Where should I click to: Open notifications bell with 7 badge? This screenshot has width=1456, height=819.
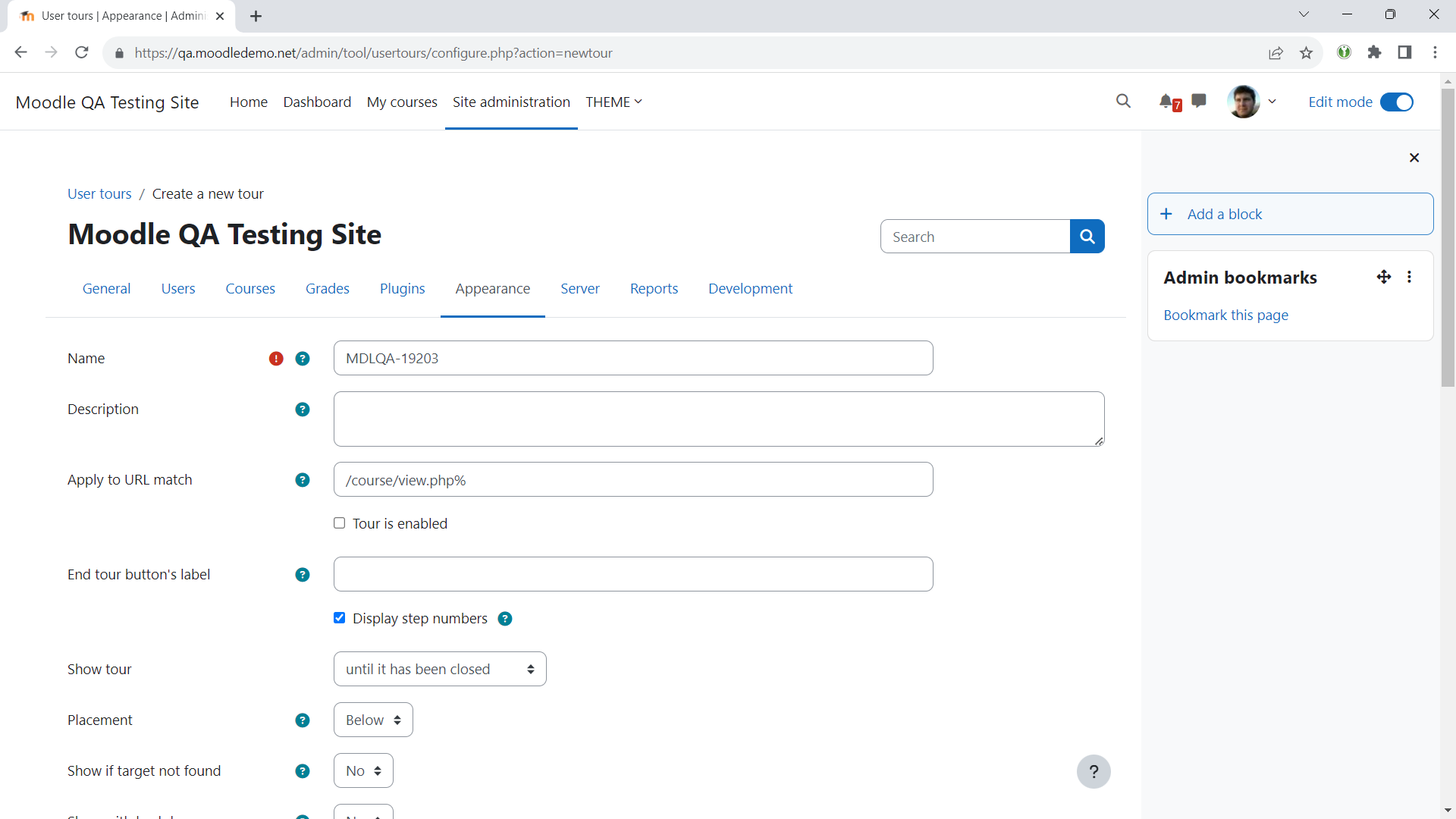click(1170, 102)
